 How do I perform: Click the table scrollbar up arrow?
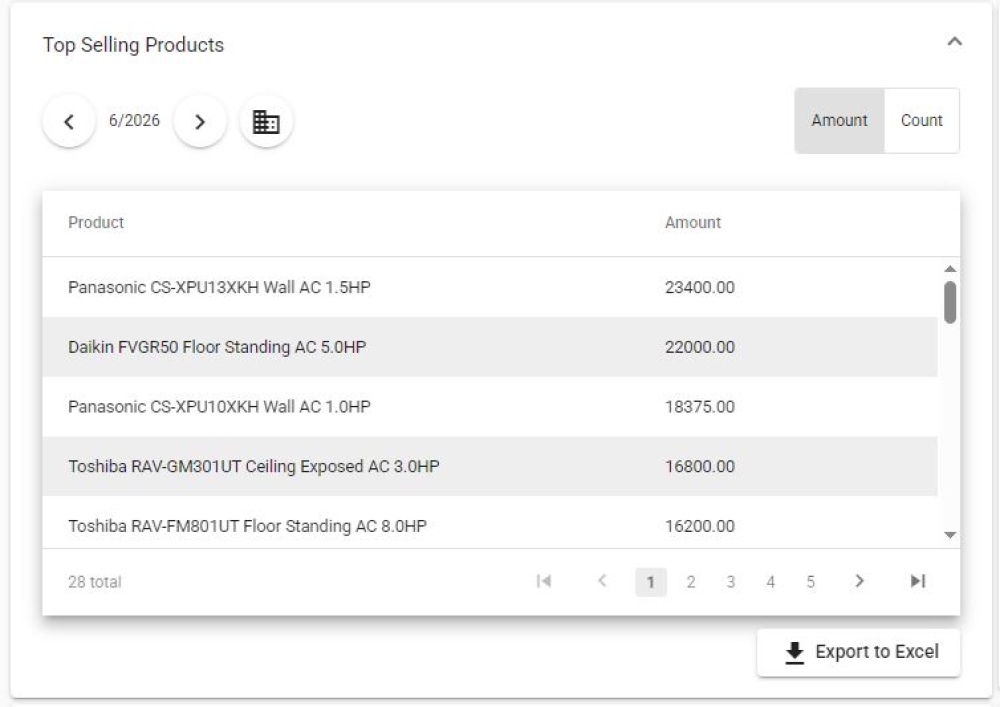(x=950, y=269)
